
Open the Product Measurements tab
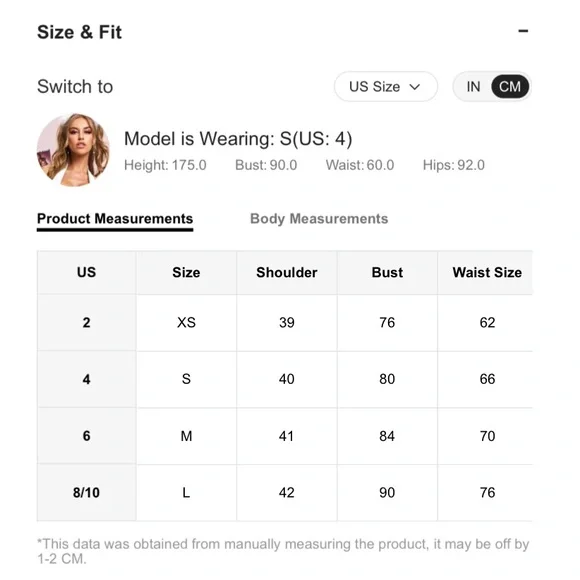tap(115, 219)
